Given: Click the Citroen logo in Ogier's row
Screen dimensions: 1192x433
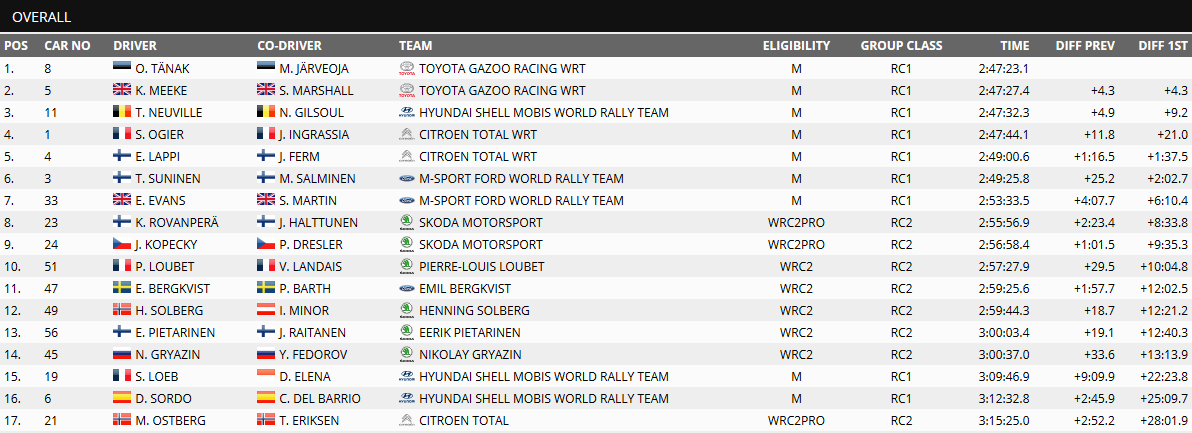Looking at the screenshot, I should 407,134.
